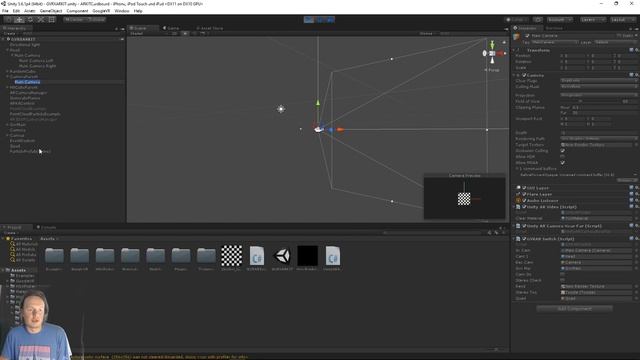Open the Camera component help icon
This screenshot has width=640, height=360.
click(631, 75)
